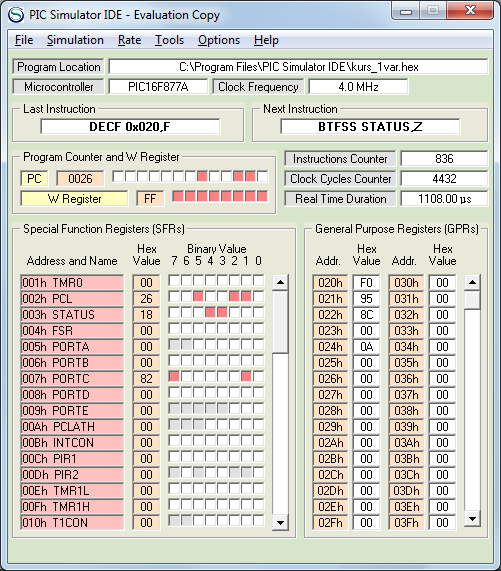This screenshot has width=501, height=571.
Task: Click the 030h GPR address cell
Action: point(406,283)
